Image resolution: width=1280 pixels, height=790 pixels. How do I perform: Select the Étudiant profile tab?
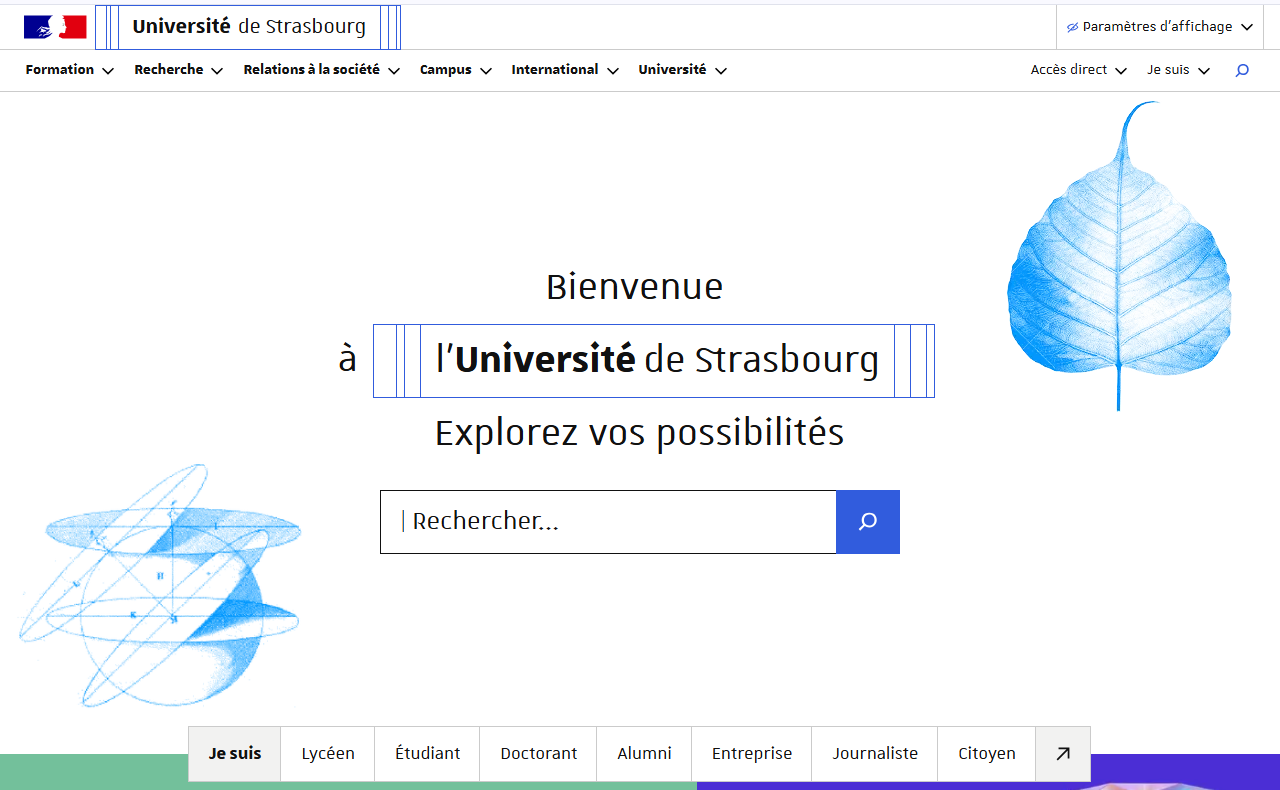pos(427,754)
